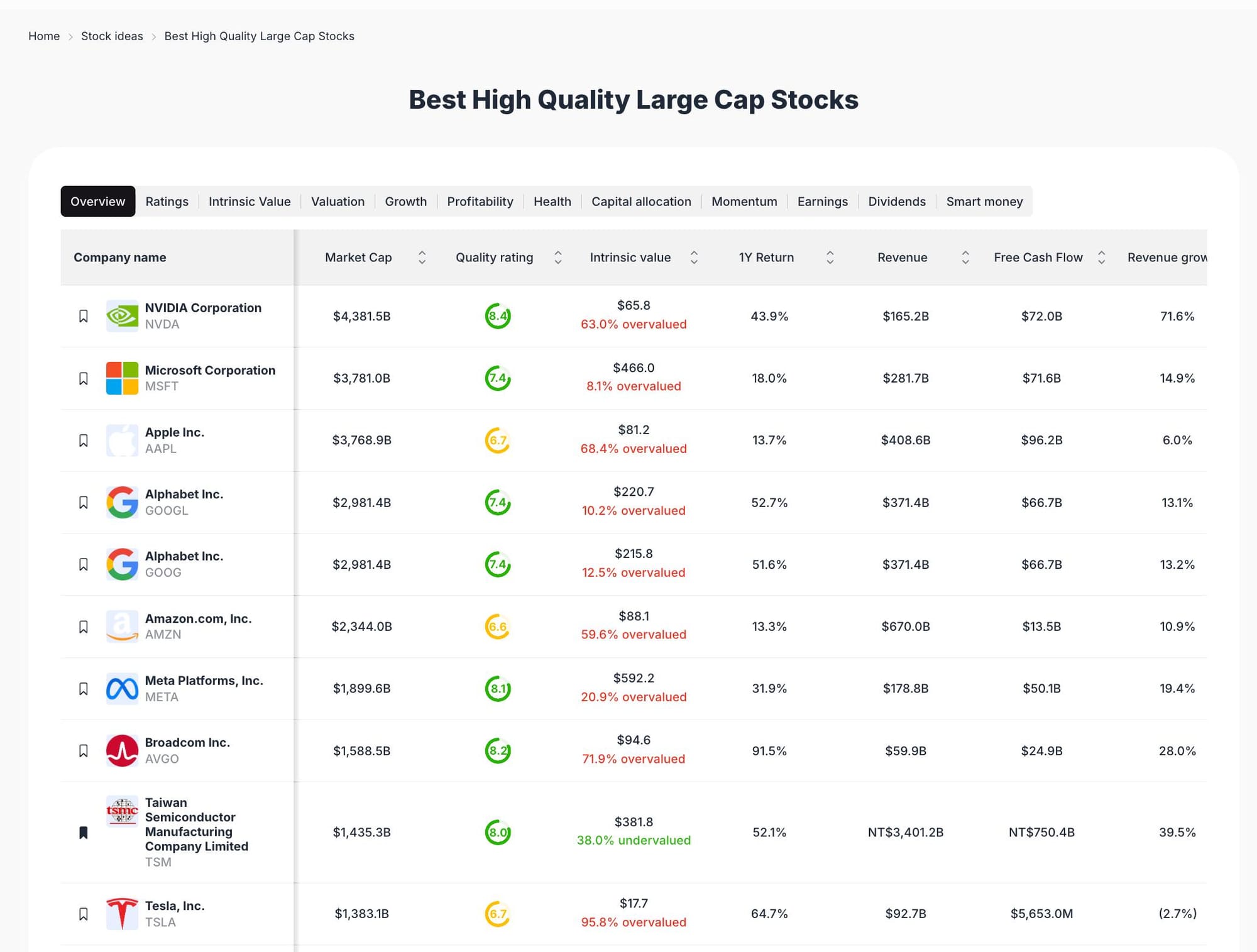Remove bookmark from Taiwan Semiconductor row

[x=83, y=833]
